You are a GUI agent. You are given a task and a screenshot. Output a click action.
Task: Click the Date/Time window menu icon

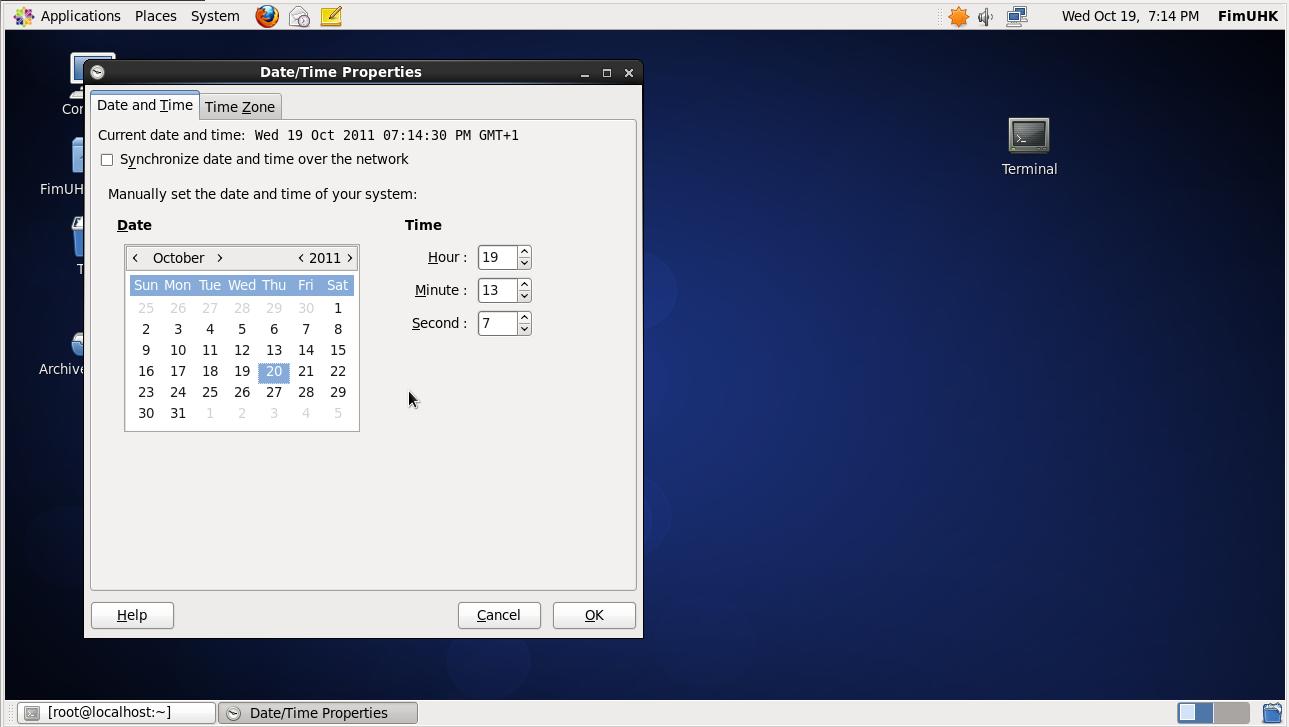click(x=98, y=72)
